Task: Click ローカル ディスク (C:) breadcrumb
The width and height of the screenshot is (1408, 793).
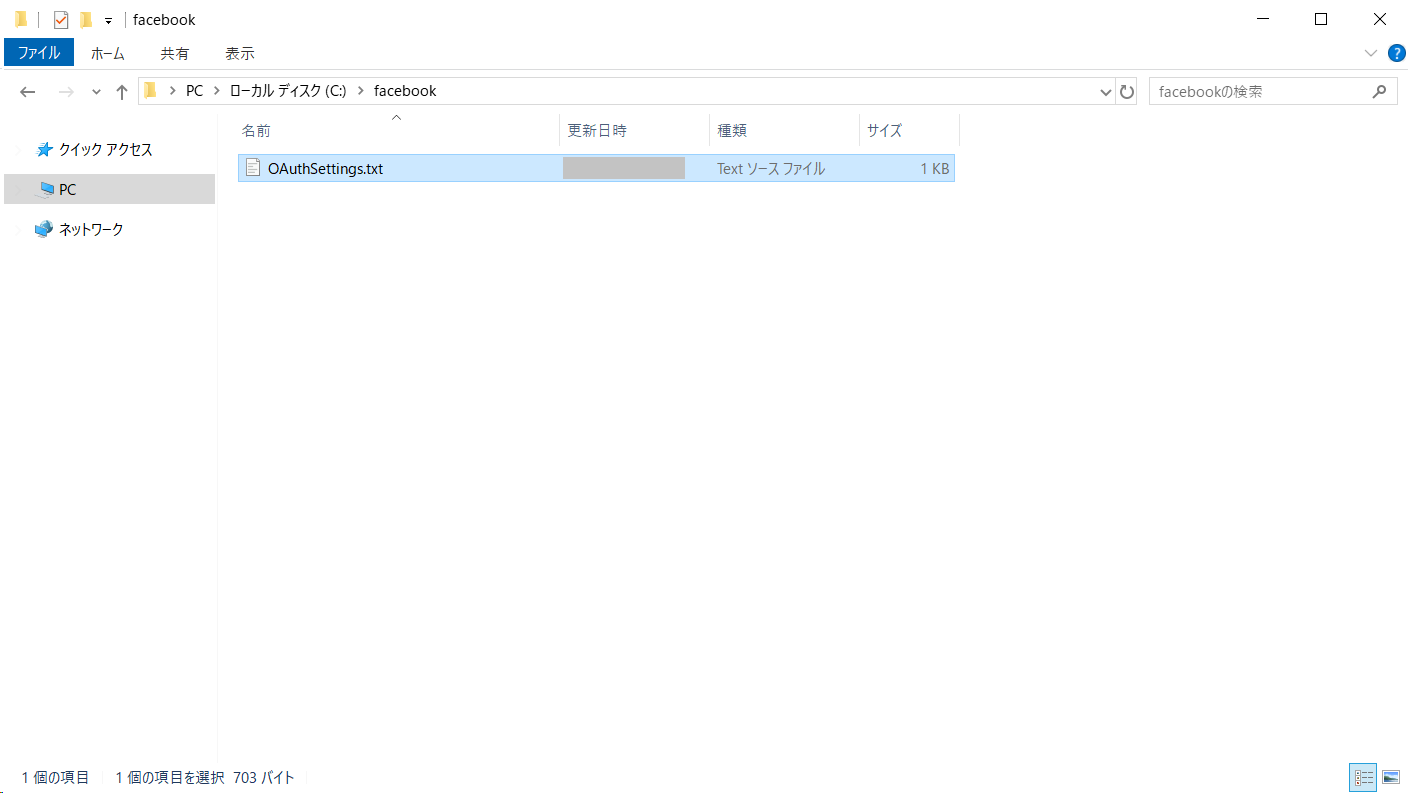Action: (x=288, y=91)
